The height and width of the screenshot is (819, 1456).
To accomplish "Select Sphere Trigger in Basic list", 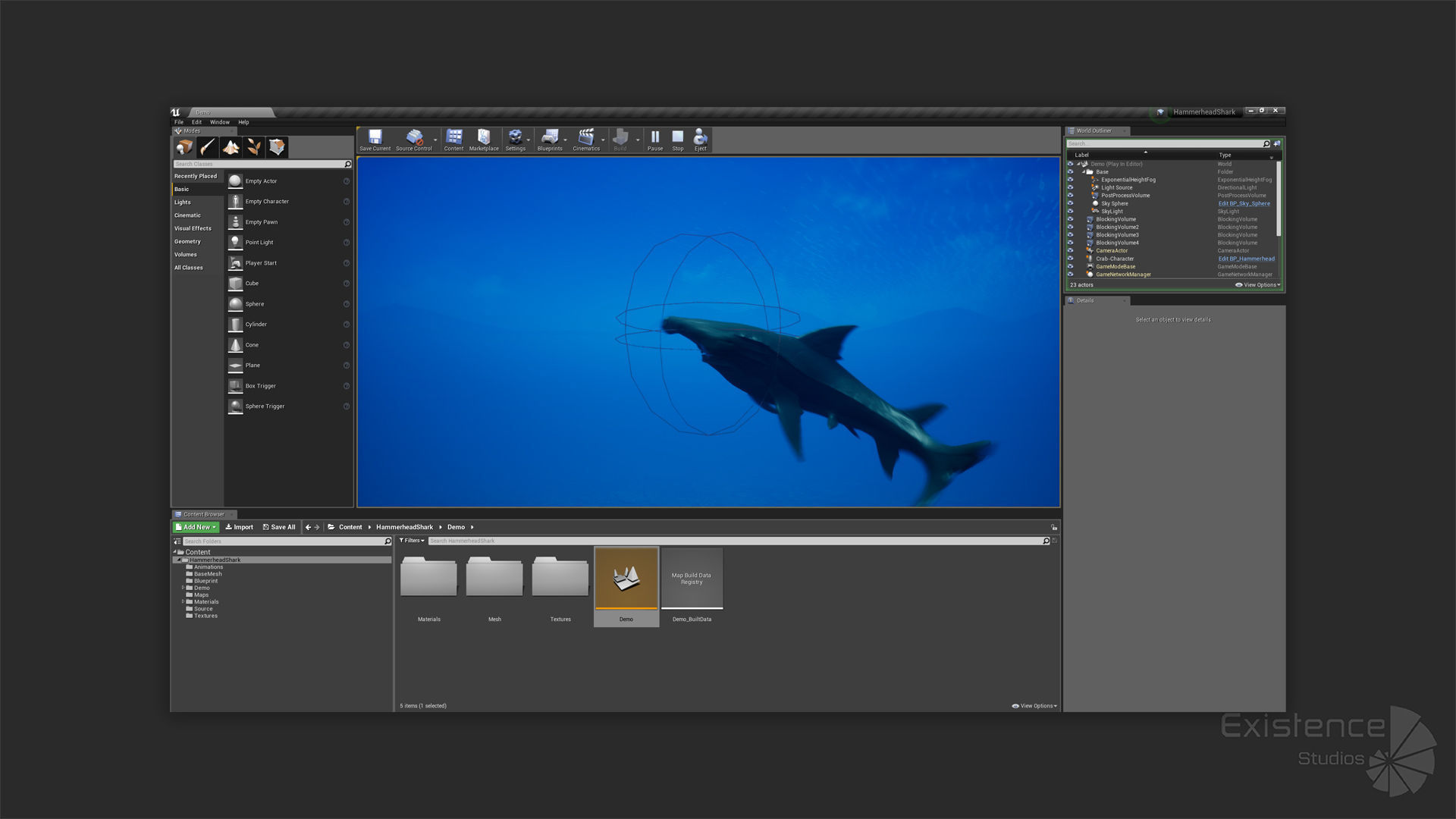I will pyautogui.click(x=289, y=406).
